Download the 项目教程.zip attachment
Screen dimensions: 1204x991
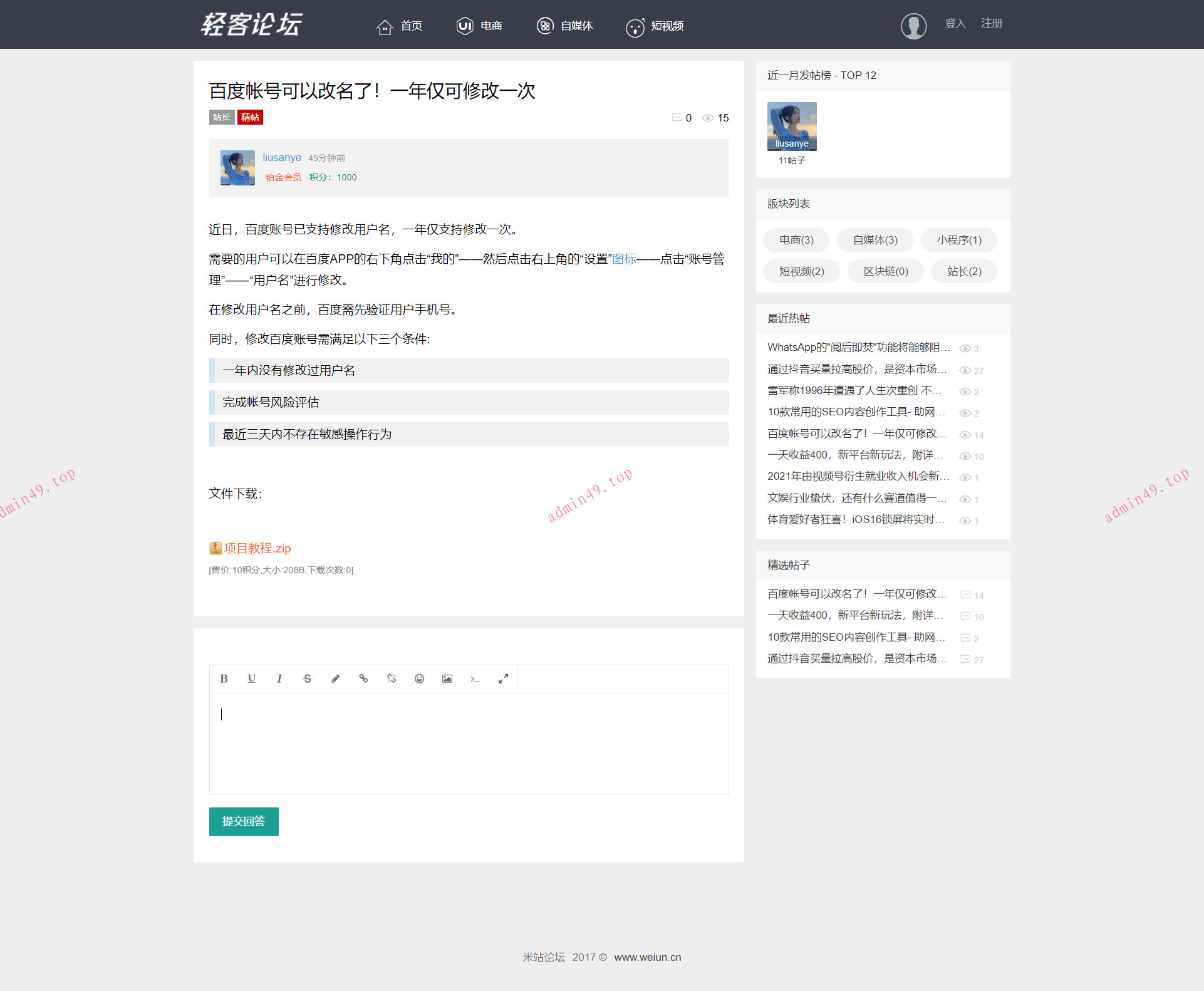coord(257,548)
